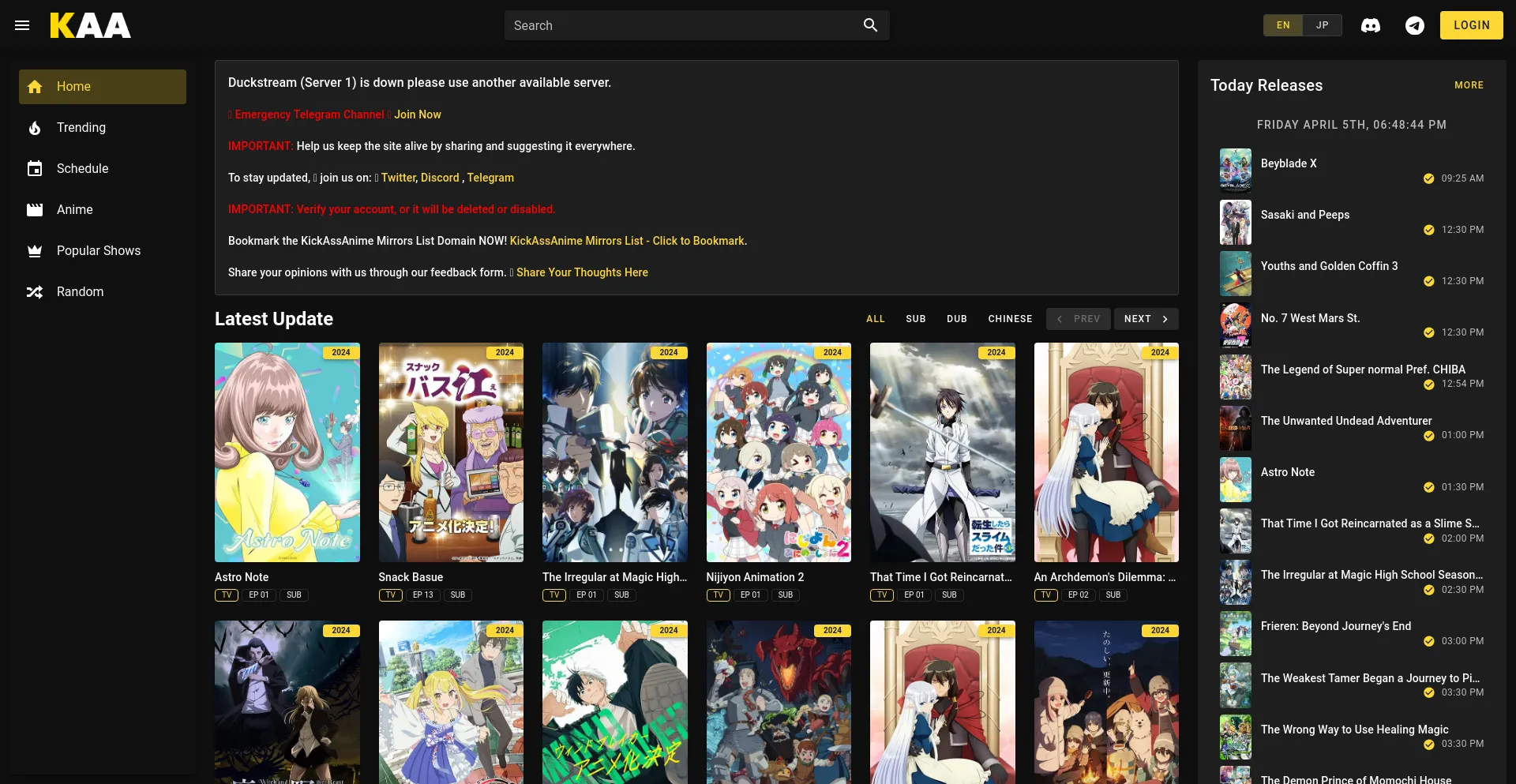Open The Unwanted Undead Adventurer release
Viewport: 1516px width, 784px height.
click(x=1346, y=421)
